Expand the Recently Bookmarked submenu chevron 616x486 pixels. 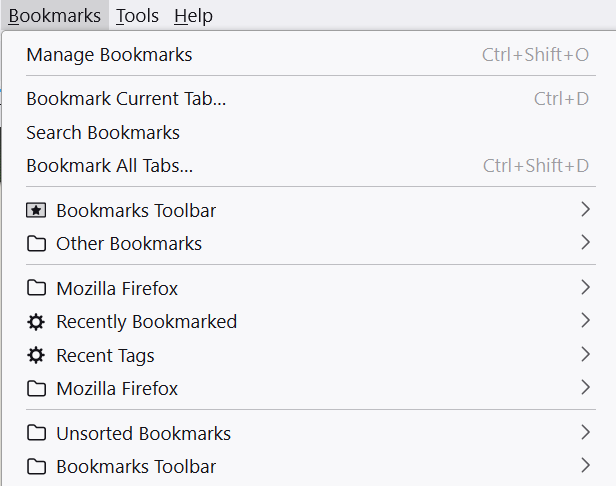click(585, 321)
